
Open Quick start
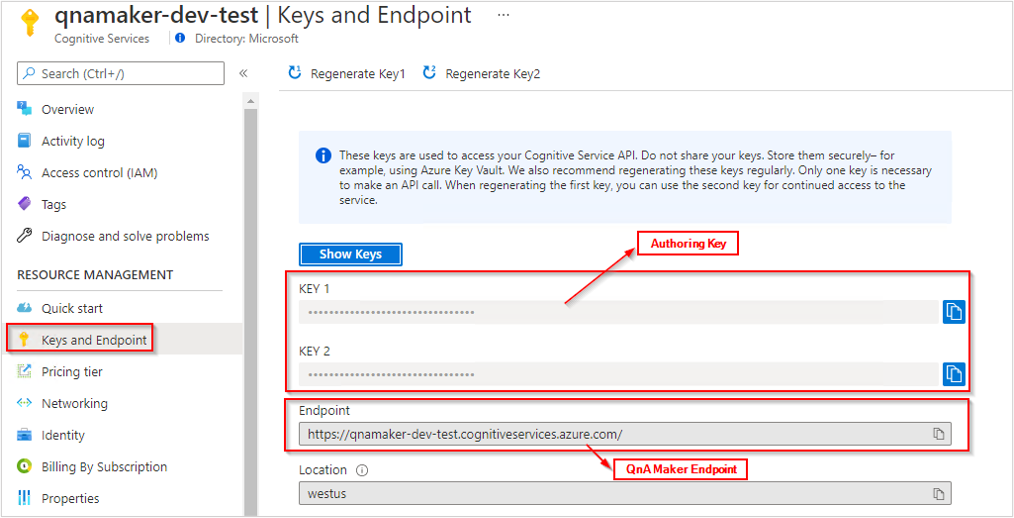click(72, 309)
